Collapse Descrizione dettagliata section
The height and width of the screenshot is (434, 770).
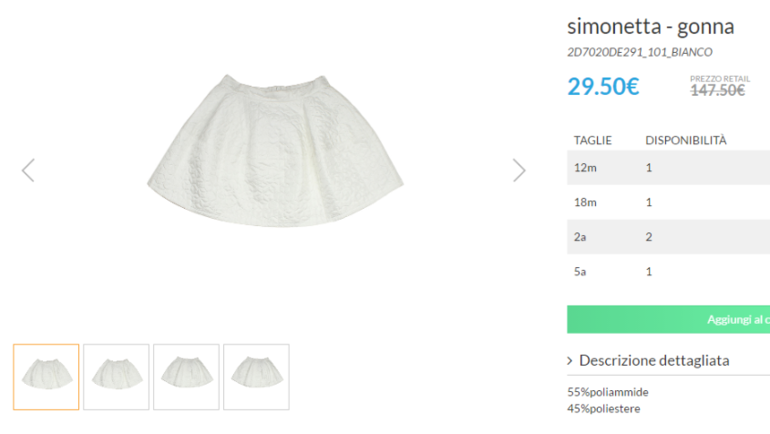pyautogui.click(x=654, y=360)
